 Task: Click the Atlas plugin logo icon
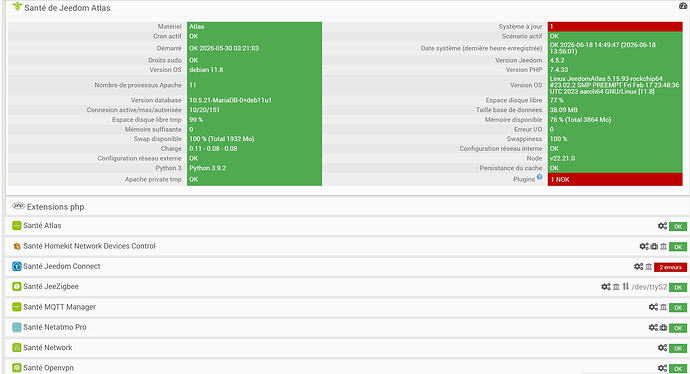tap(17, 226)
